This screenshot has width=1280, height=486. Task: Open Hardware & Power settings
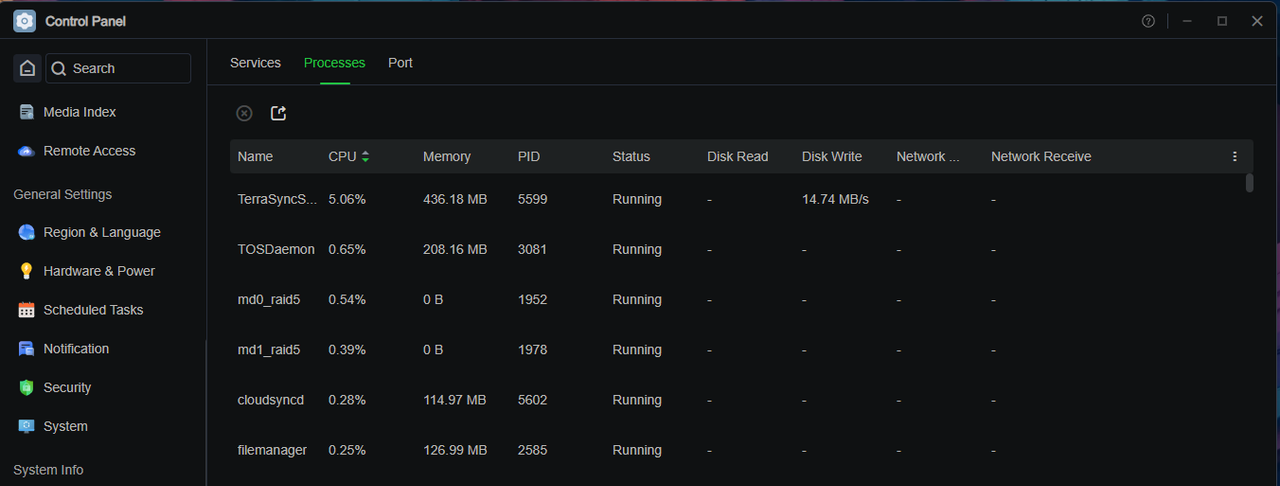pyautogui.click(x=99, y=271)
